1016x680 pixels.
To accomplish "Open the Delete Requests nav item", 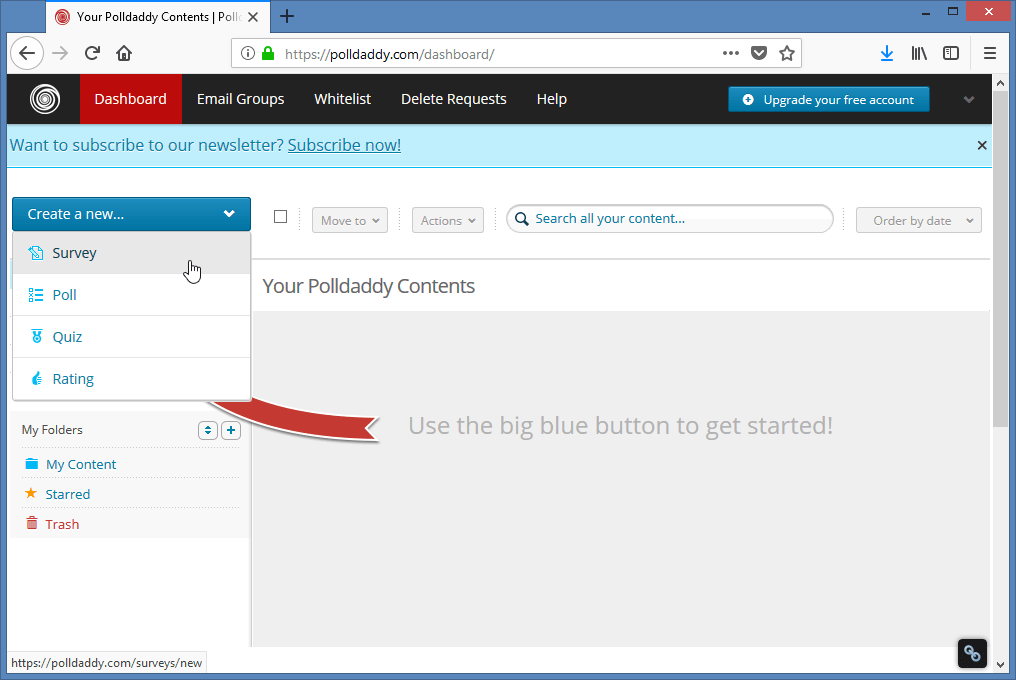I will pos(454,99).
